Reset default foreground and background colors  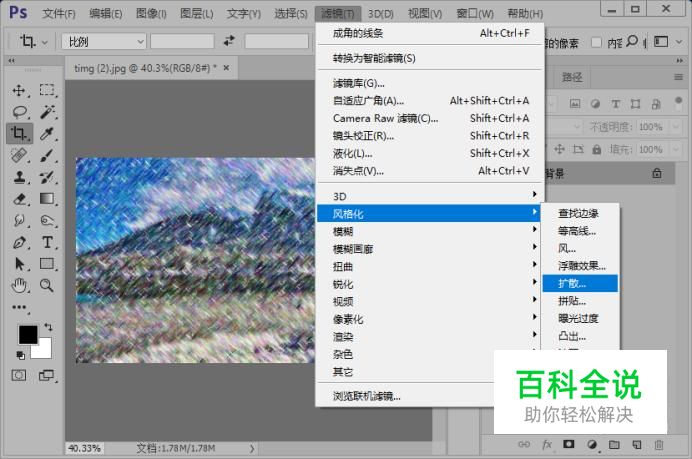[x=21, y=355]
